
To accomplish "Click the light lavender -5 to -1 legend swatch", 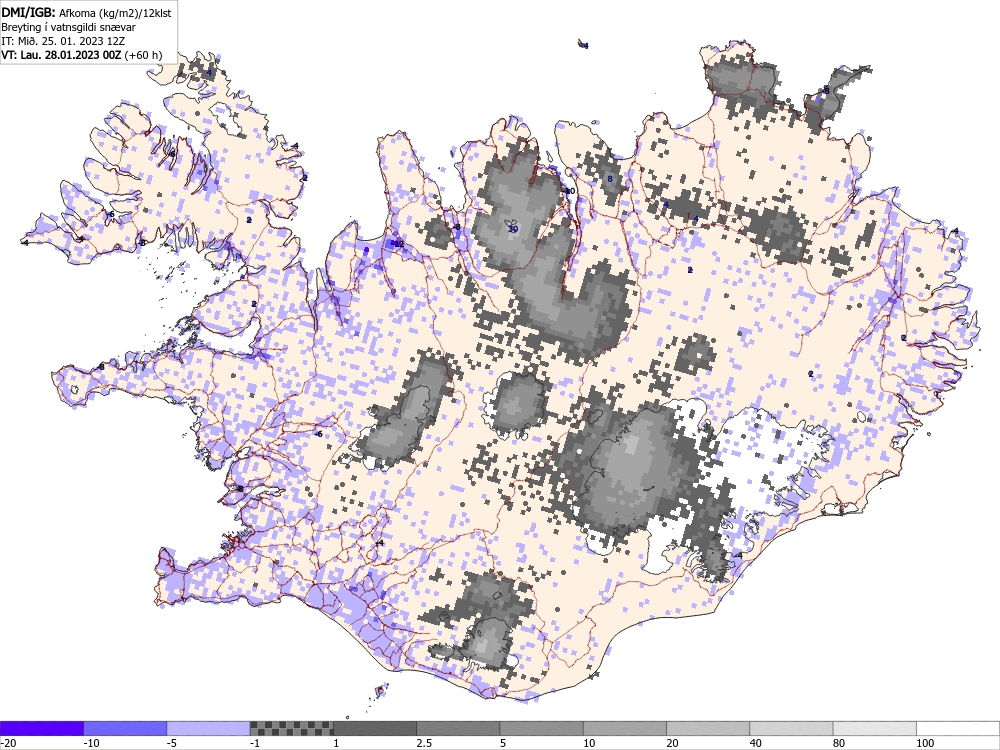I will click(209, 728).
